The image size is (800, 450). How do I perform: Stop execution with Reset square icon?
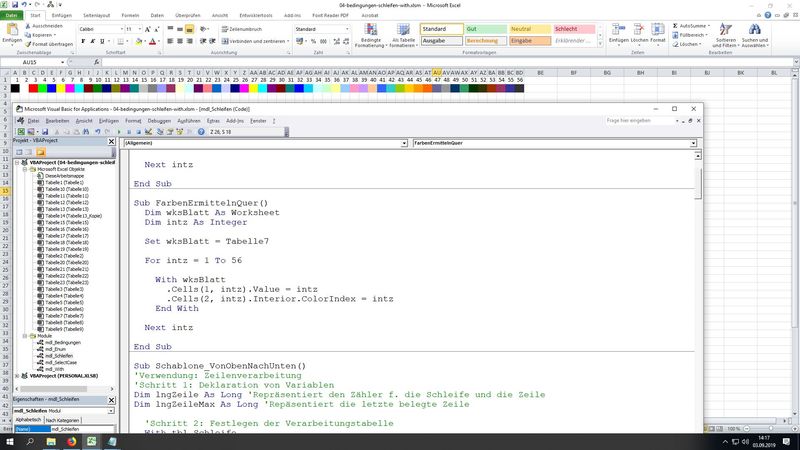point(138,132)
